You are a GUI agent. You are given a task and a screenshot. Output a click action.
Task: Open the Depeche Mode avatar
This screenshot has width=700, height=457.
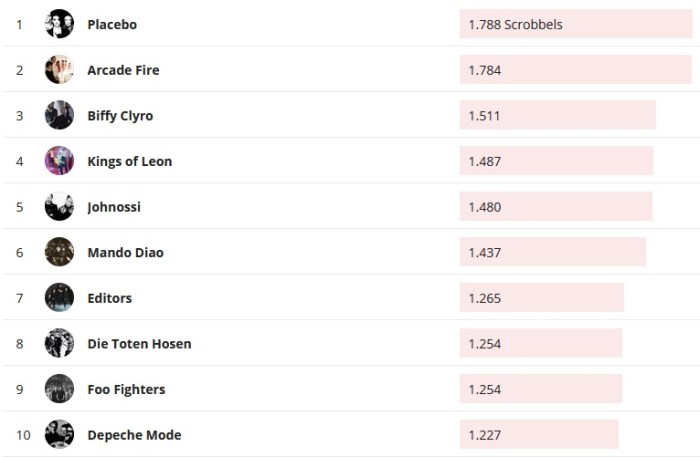(59, 435)
